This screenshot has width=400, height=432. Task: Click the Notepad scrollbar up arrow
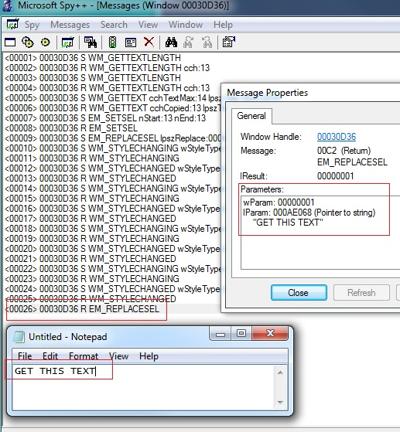[280, 372]
